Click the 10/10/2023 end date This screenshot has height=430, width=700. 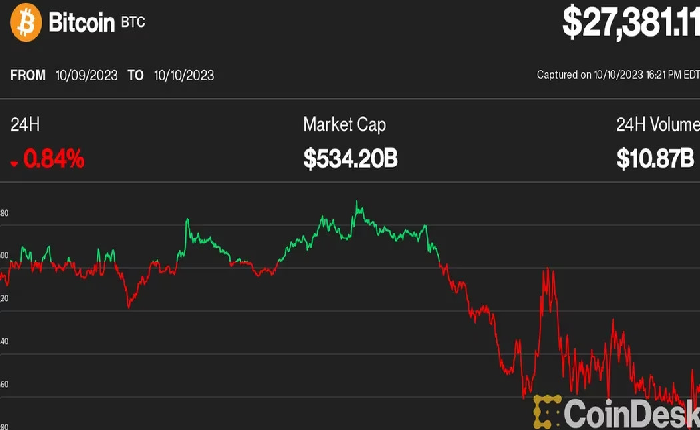[x=184, y=75]
